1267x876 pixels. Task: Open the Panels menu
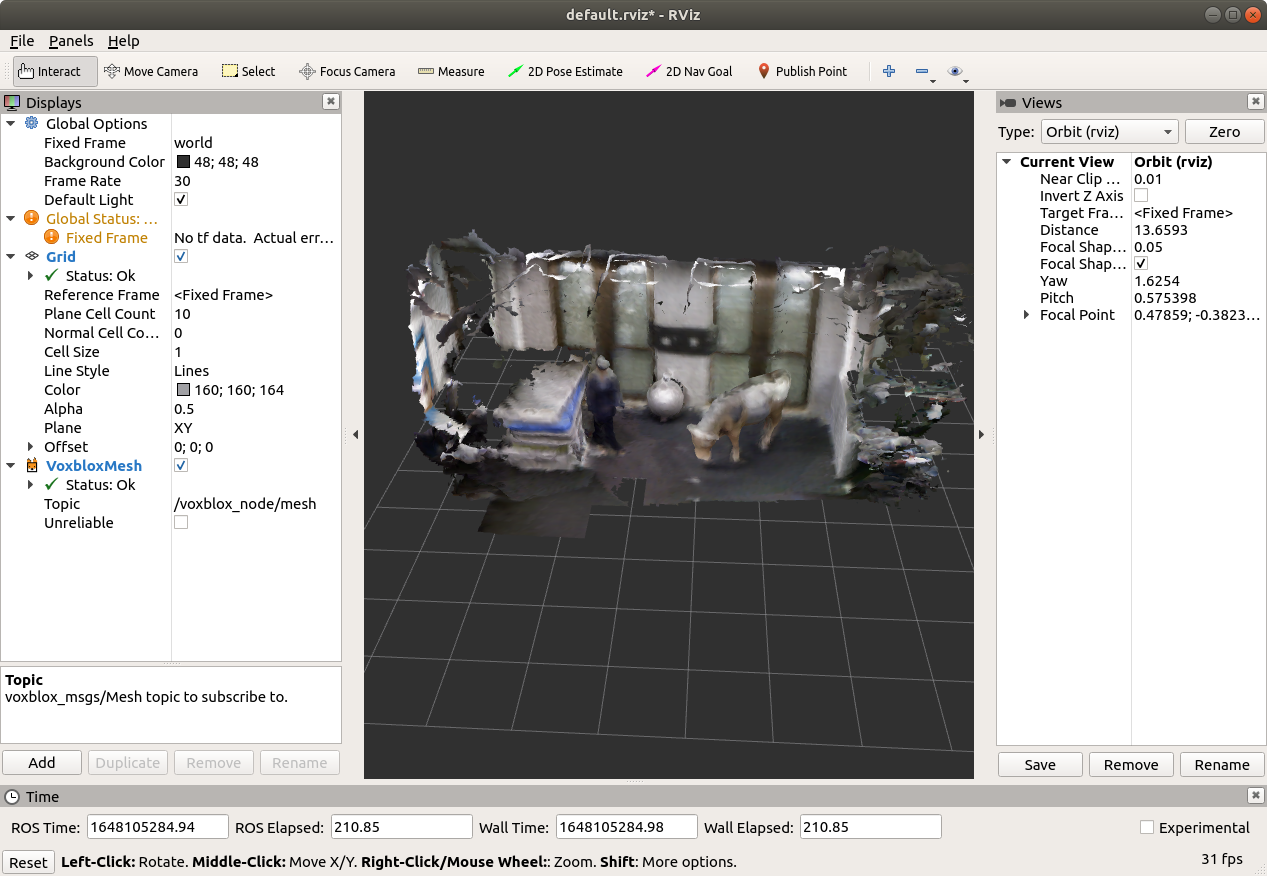tap(71, 41)
